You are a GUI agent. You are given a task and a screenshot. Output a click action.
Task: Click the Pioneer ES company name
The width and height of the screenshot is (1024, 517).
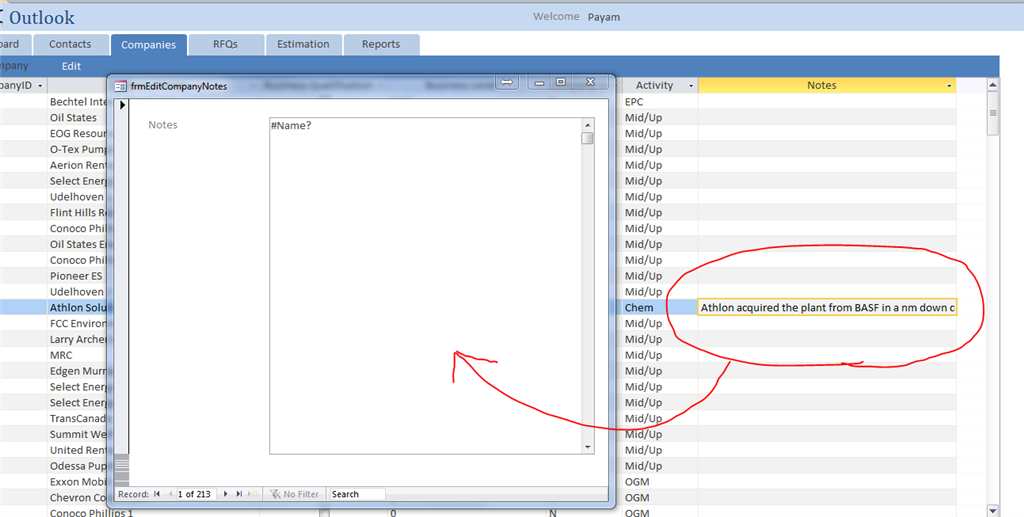(x=76, y=276)
